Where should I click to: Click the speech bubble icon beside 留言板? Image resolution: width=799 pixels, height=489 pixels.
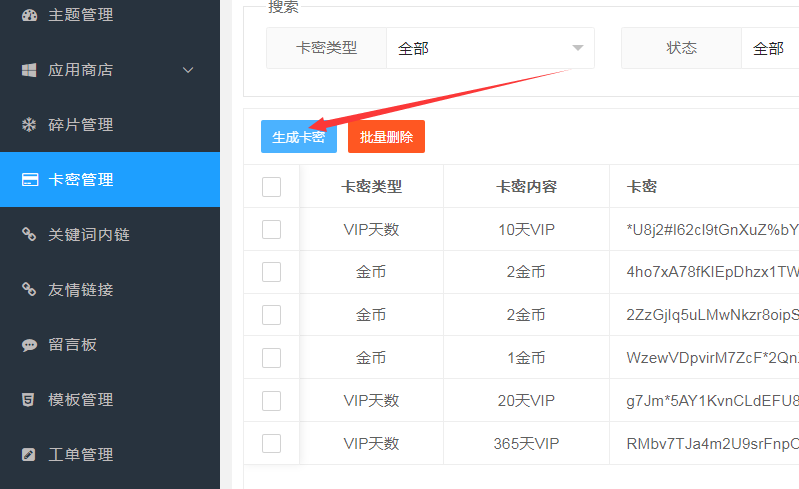pos(29,345)
